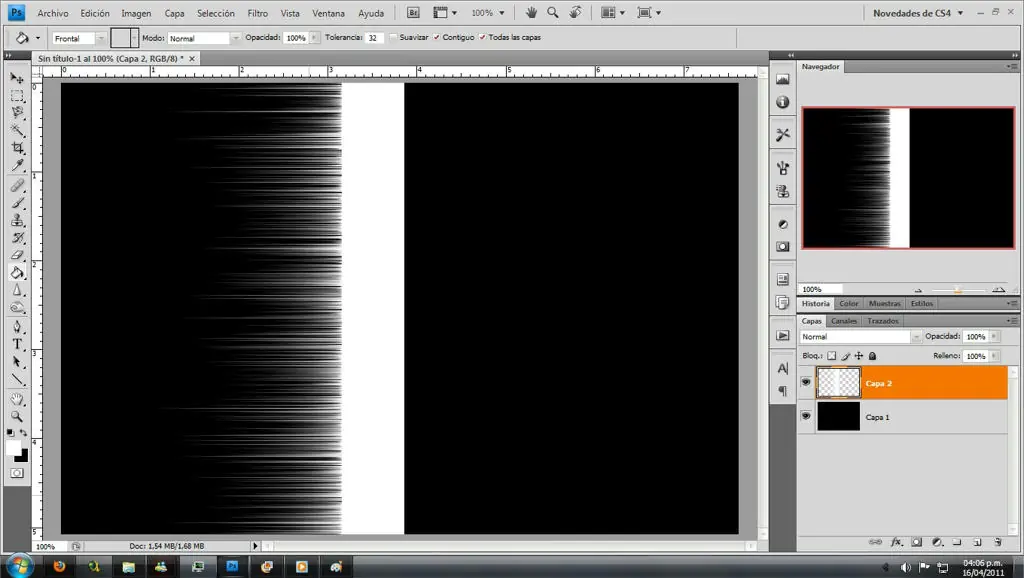The width and height of the screenshot is (1024, 578).
Task: Enable the Suavizar checkbox
Action: tap(393, 37)
